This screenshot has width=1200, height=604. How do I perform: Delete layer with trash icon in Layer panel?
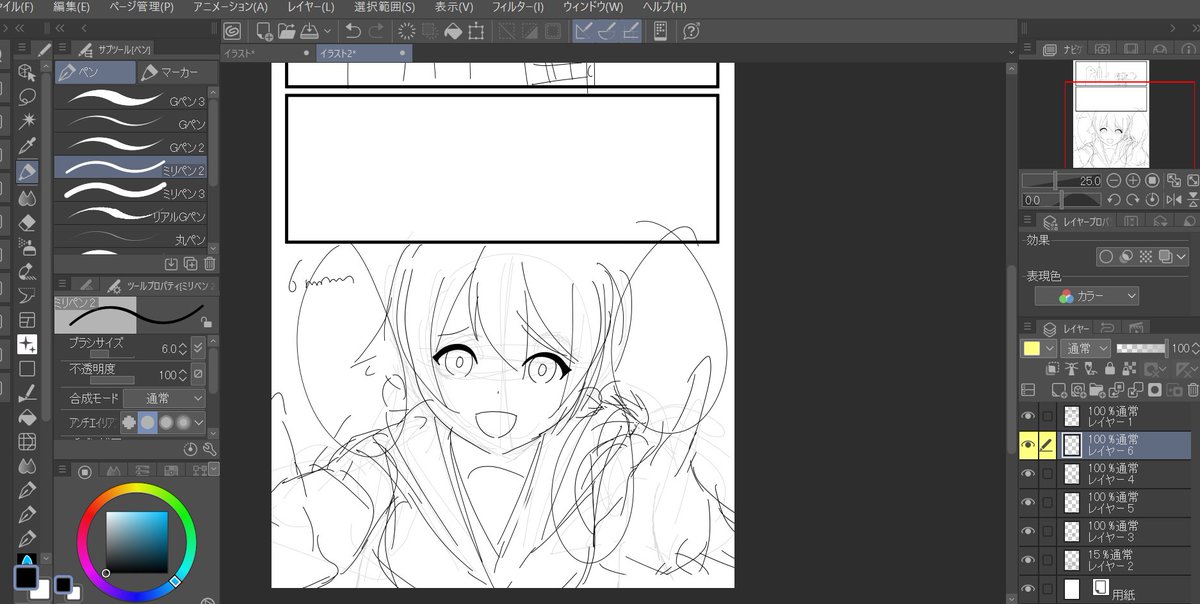point(1192,389)
